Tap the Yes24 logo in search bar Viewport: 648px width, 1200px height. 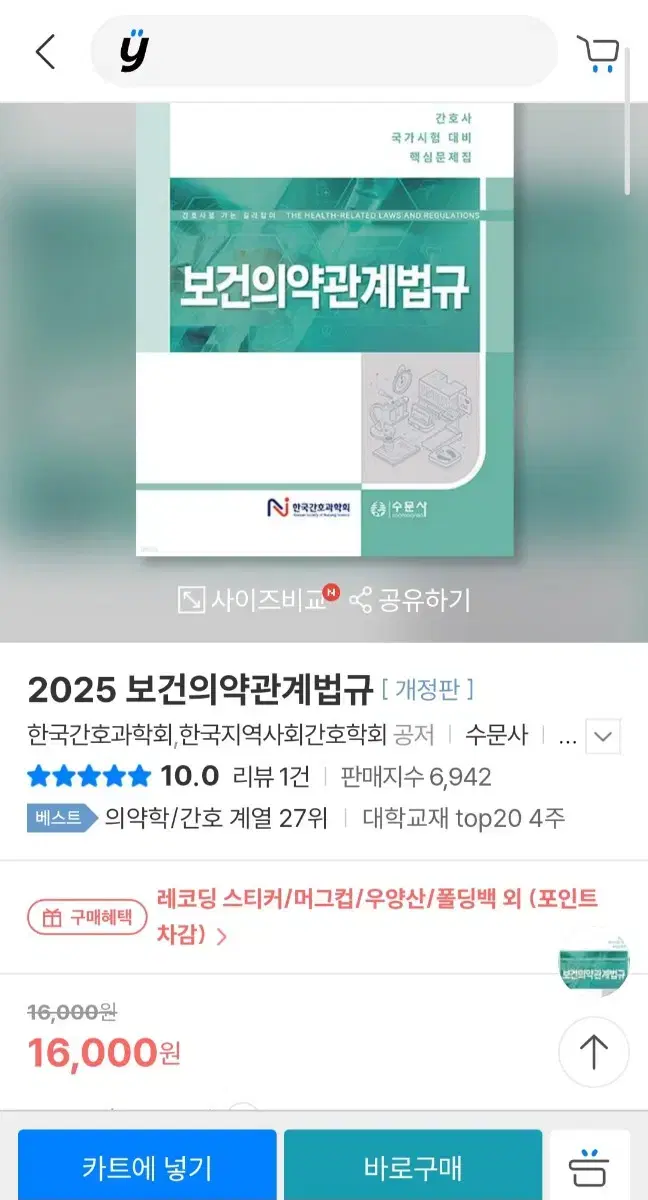coord(133,51)
